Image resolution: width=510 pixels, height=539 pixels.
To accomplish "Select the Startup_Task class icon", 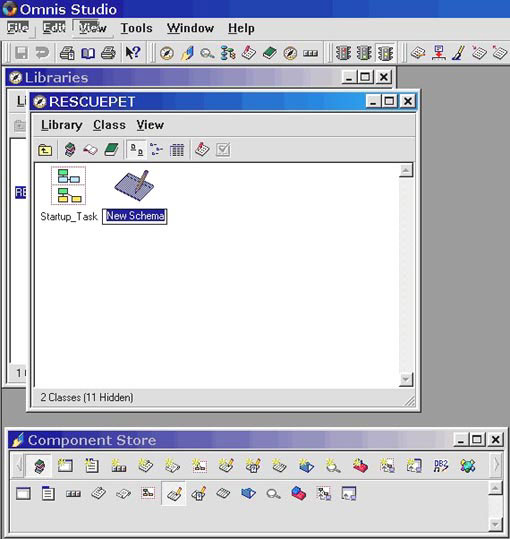I will 68,186.
